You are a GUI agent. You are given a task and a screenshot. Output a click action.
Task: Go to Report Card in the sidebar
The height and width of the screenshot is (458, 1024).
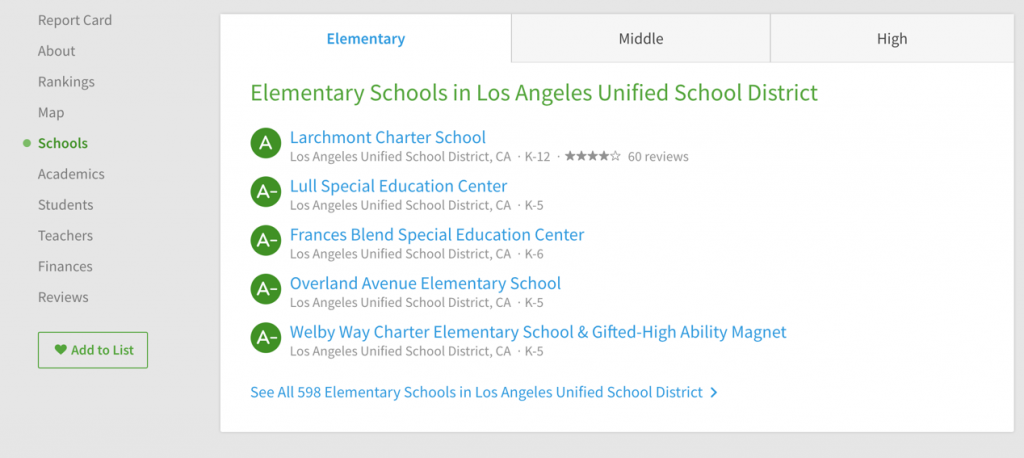75,20
